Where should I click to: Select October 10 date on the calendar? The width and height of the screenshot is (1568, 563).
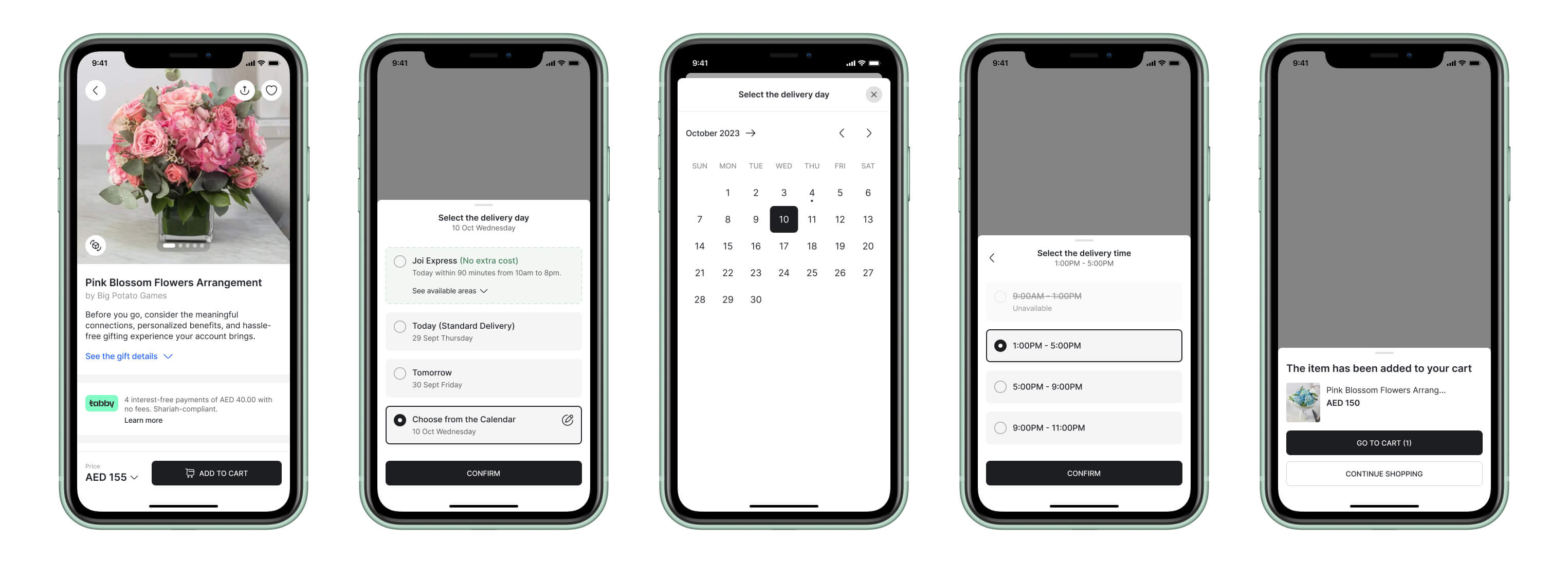[783, 219]
